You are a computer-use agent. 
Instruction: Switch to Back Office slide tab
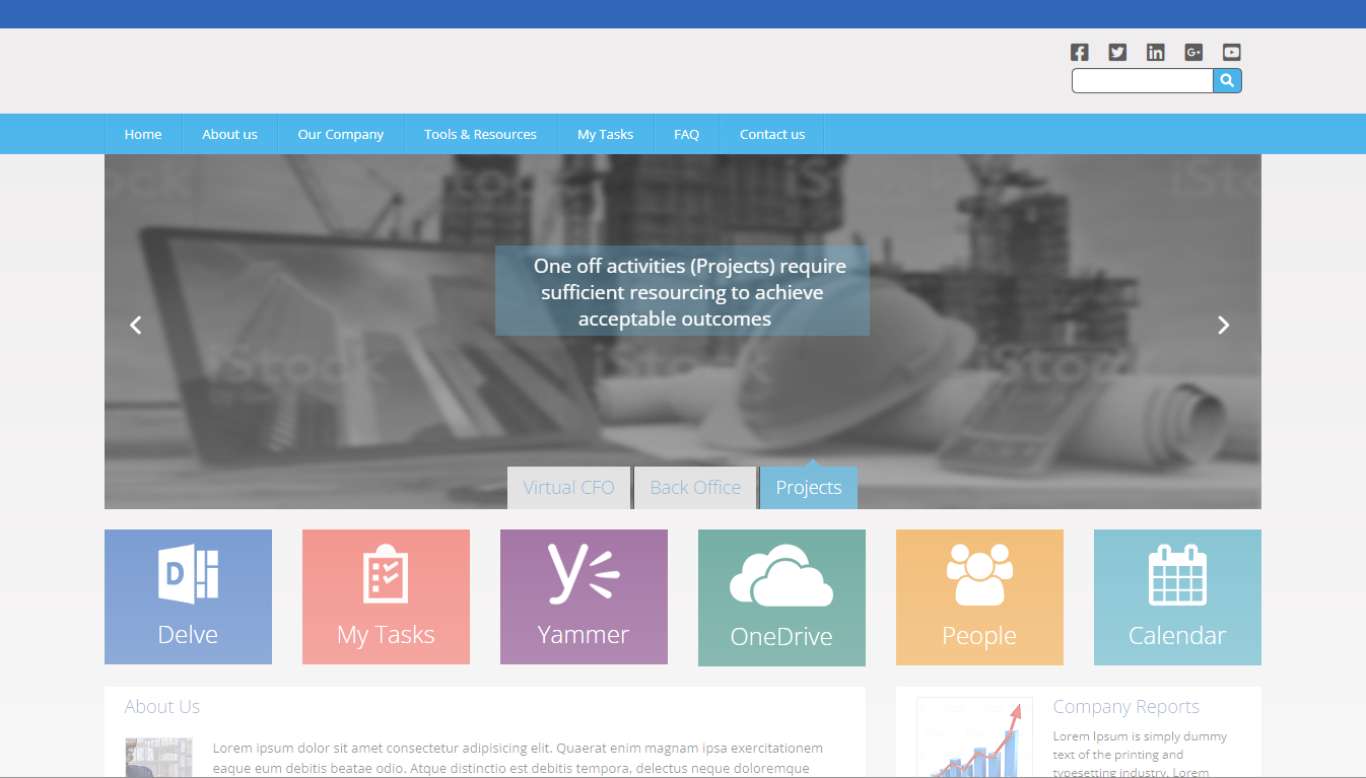coord(695,488)
